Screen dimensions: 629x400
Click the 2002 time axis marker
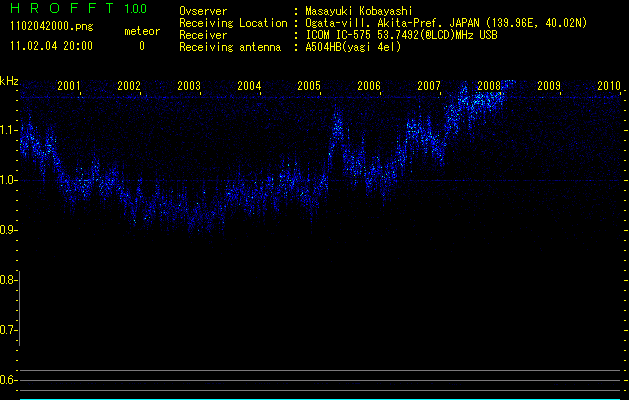[x=129, y=85]
